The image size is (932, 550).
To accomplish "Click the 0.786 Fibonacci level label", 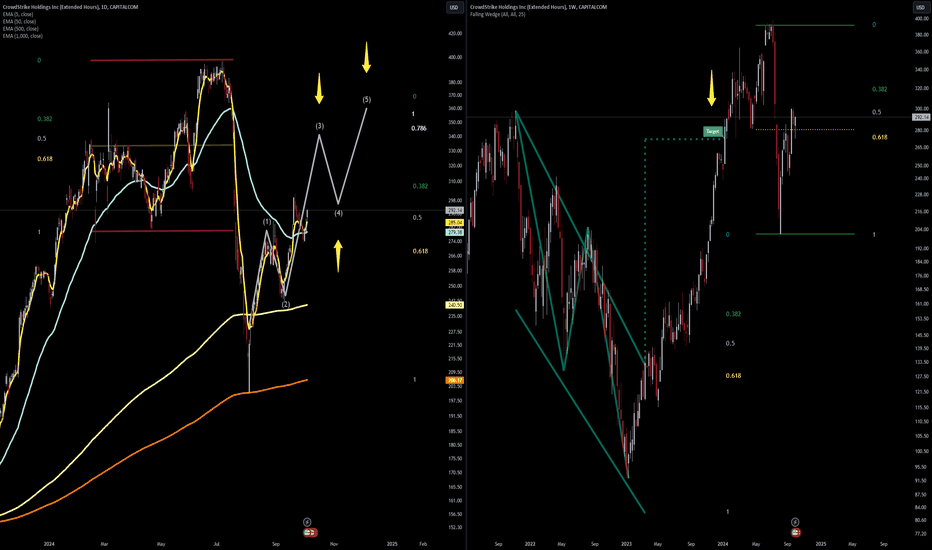I will click(x=418, y=128).
